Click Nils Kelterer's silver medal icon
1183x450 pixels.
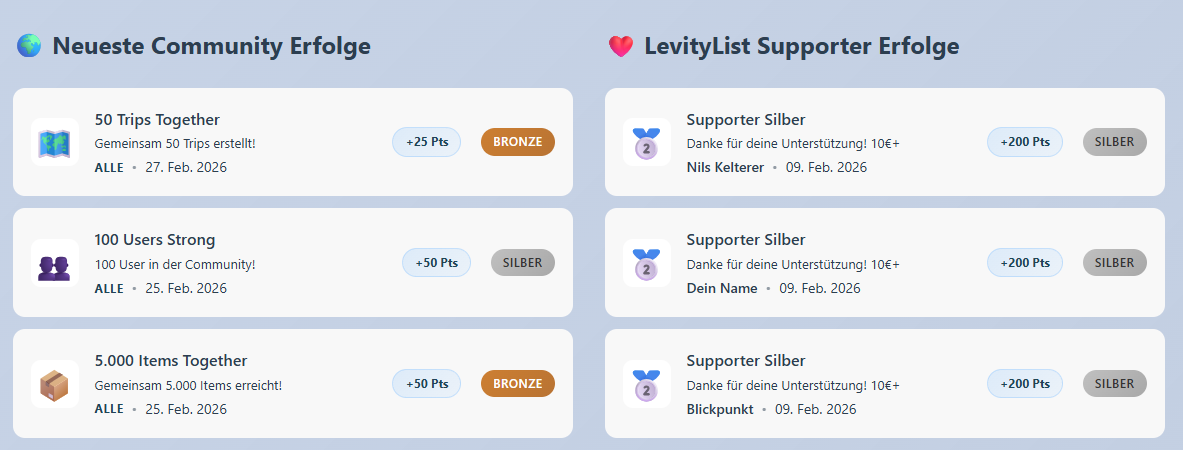[x=647, y=142]
